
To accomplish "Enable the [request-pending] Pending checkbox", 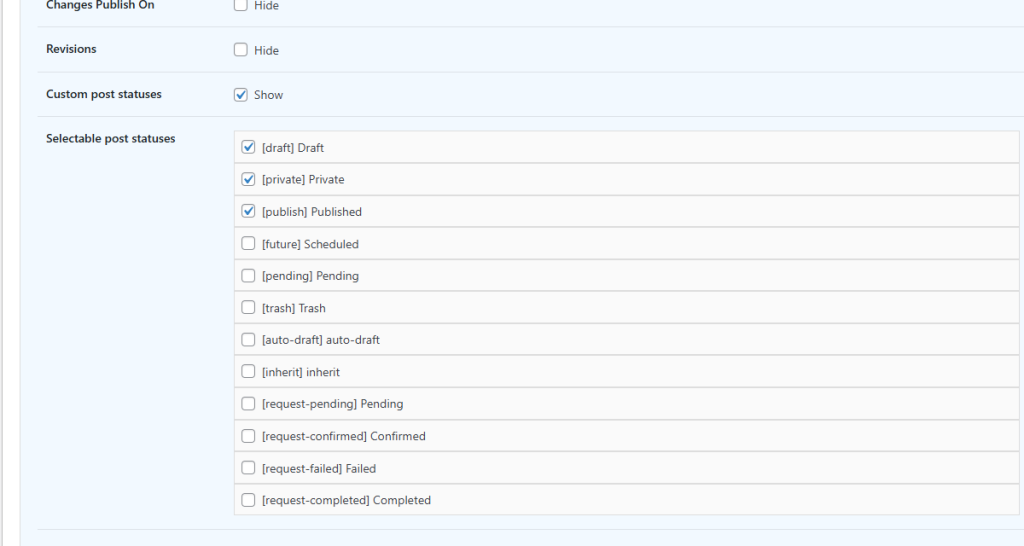I will point(249,403).
